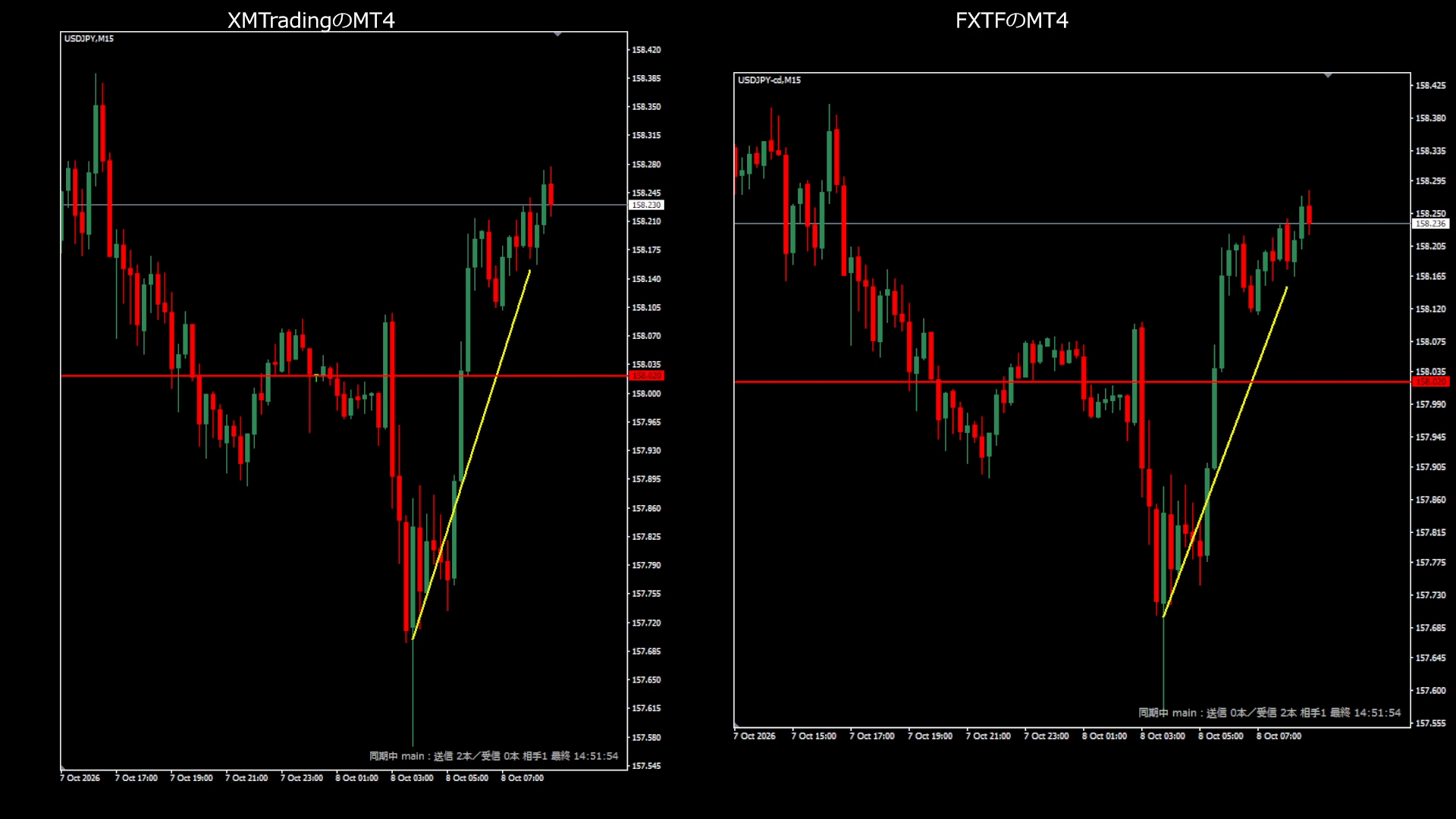Click the chart shift triangle on XMTrading chart
The image size is (1456, 819).
(x=557, y=34)
